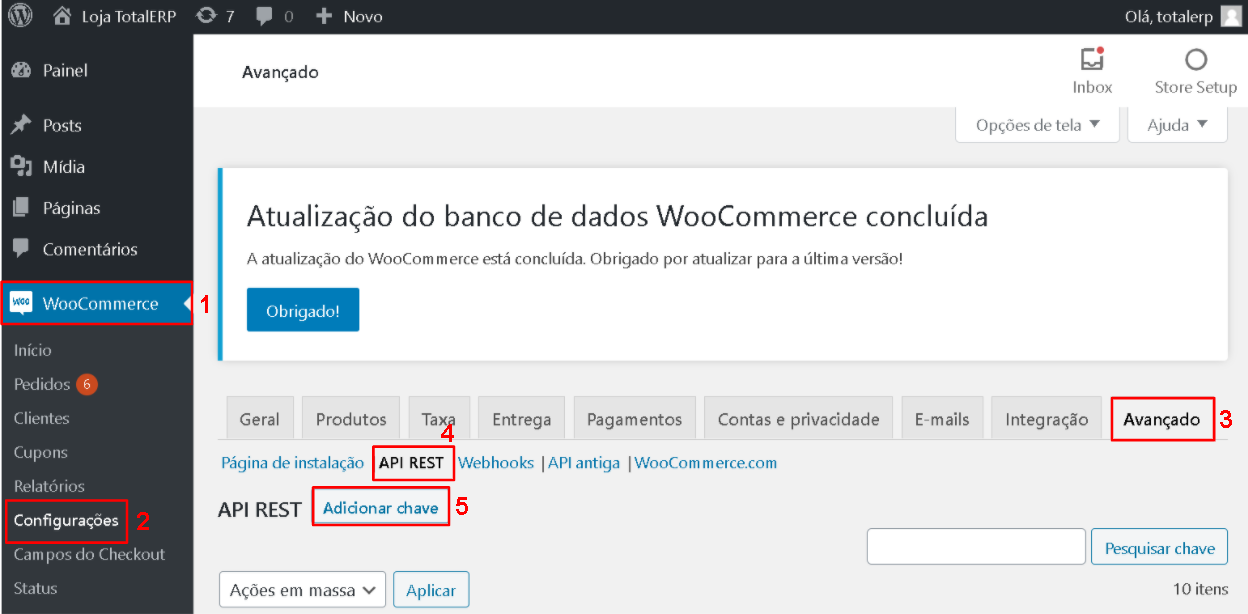Click the 10 itens count text
The height and width of the screenshot is (614, 1248).
tap(1200, 590)
